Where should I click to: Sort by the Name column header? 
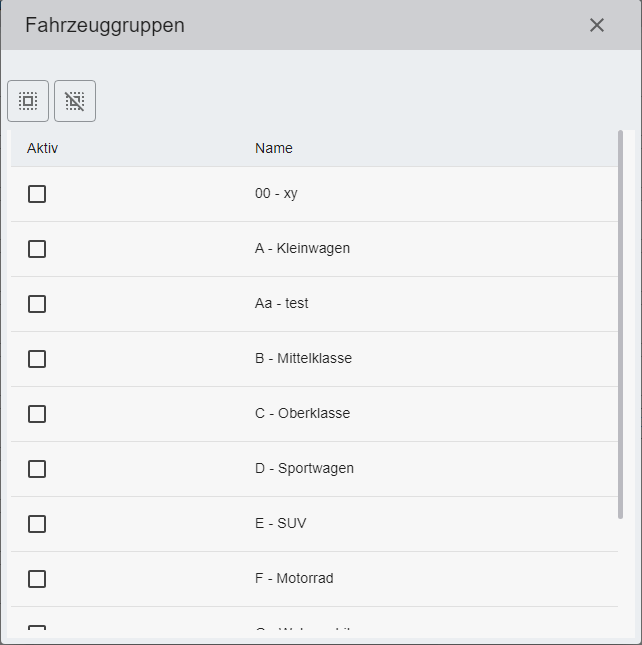pyautogui.click(x=274, y=148)
